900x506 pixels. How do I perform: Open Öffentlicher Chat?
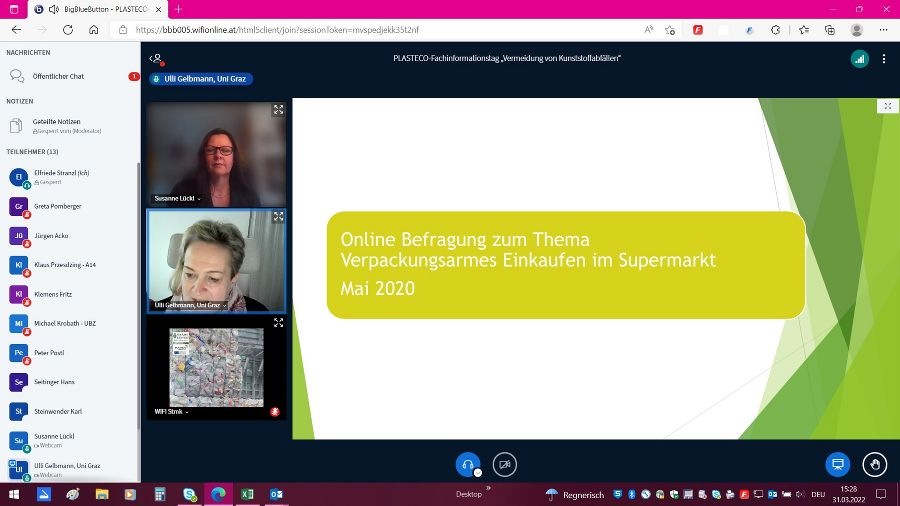coord(70,76)
